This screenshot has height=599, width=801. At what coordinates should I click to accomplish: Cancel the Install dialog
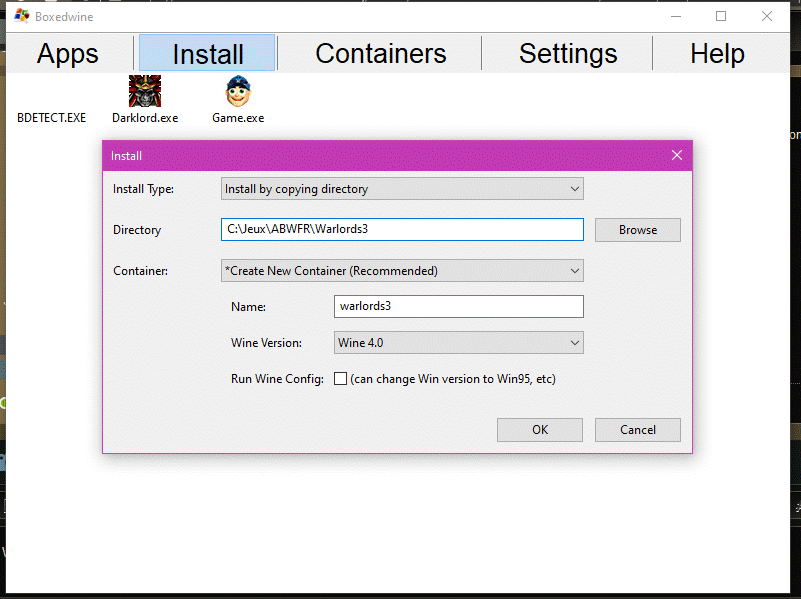tap(638, 430)
